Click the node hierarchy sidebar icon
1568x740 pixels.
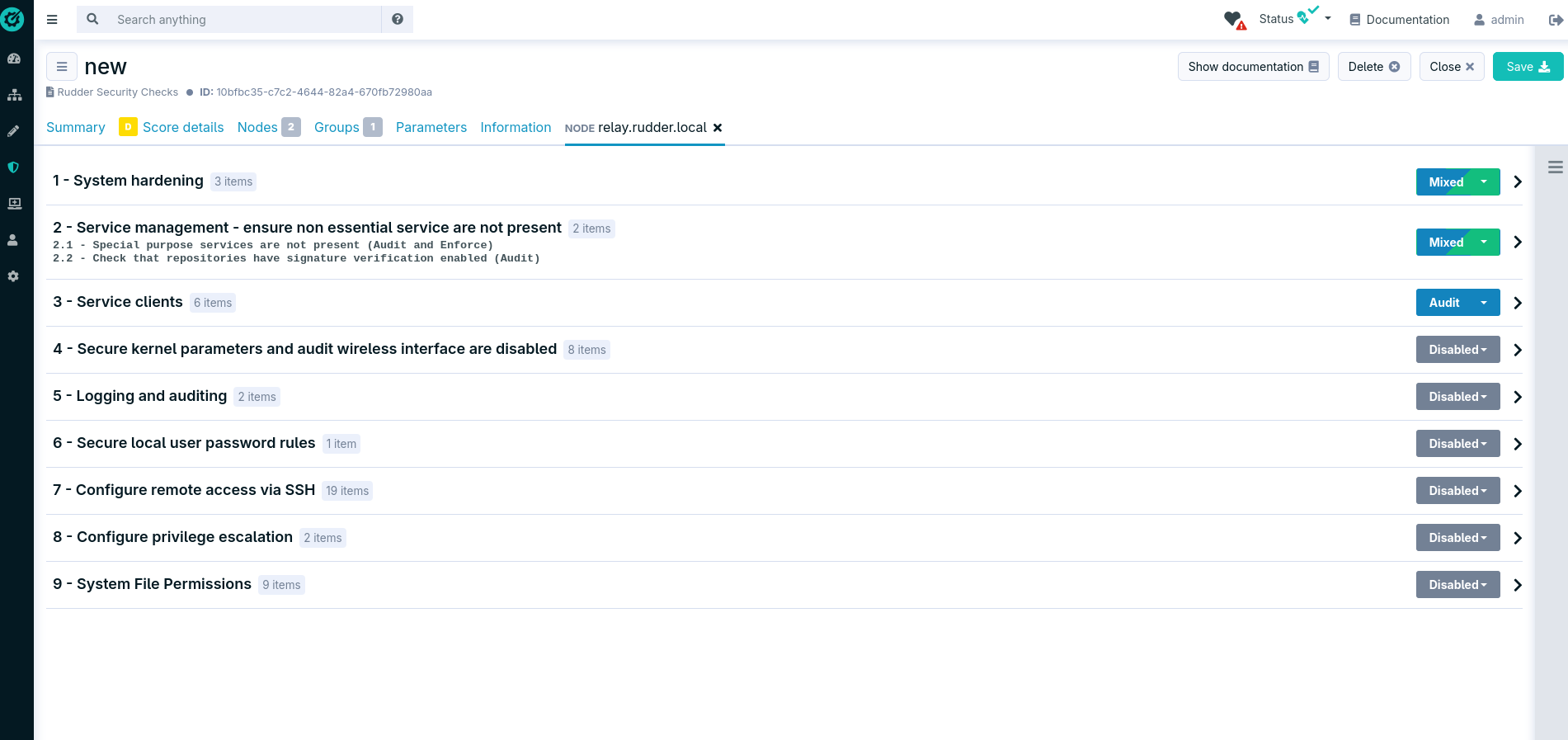pyautogui.click(x=14, y=95)
